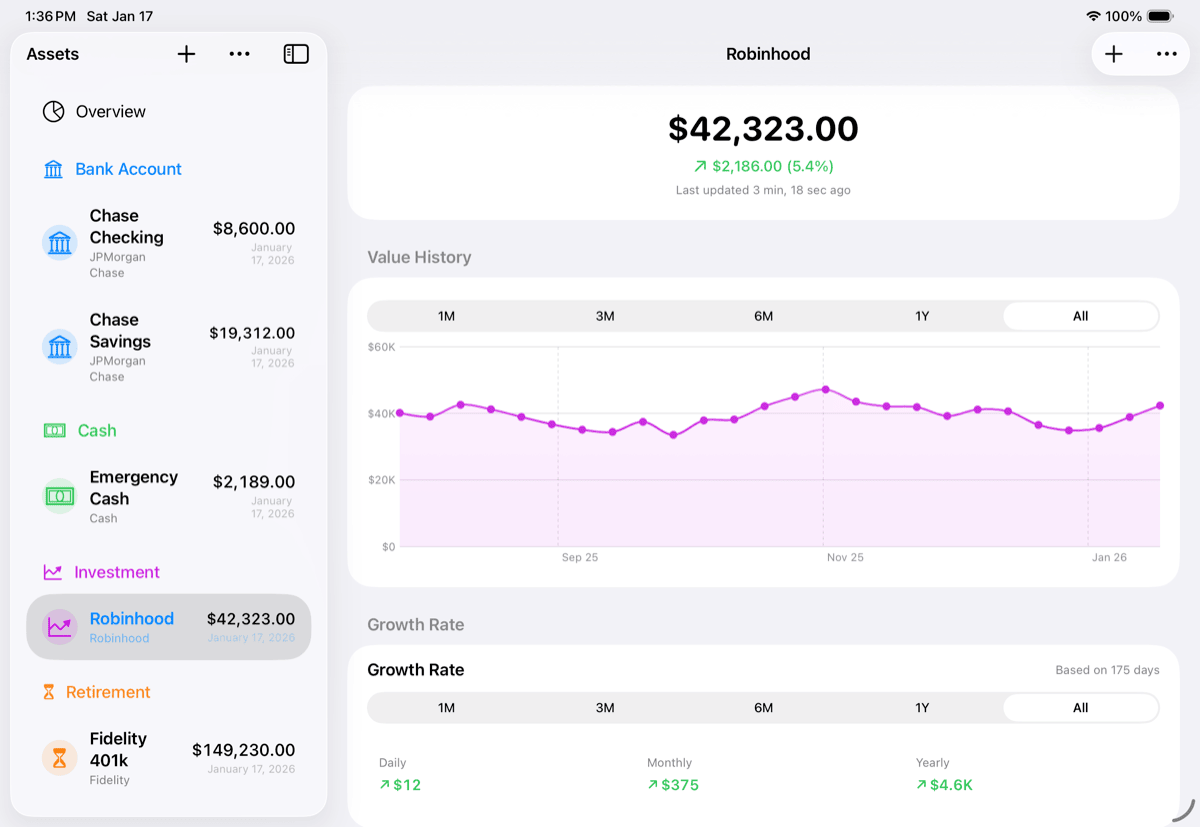Click the Fidelity 401k hourglass icon
1200x827 pixels.
60,759
